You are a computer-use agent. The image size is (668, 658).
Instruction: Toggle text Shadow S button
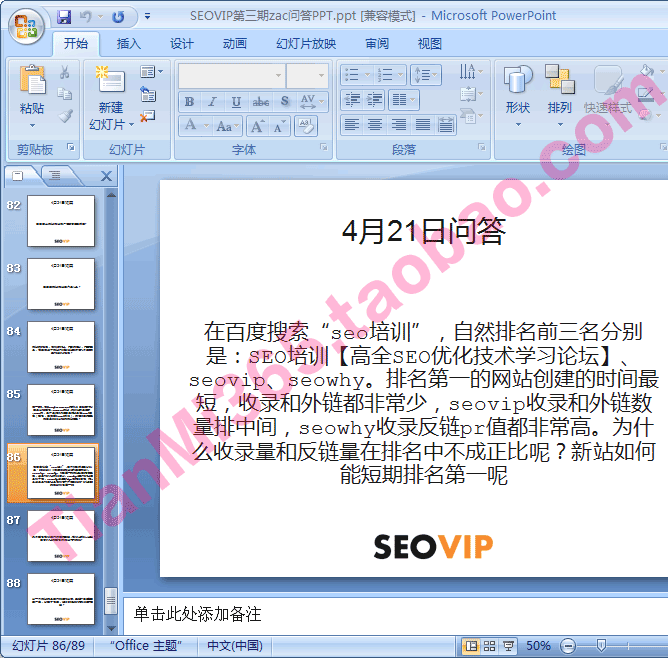(x=285, y=101)
